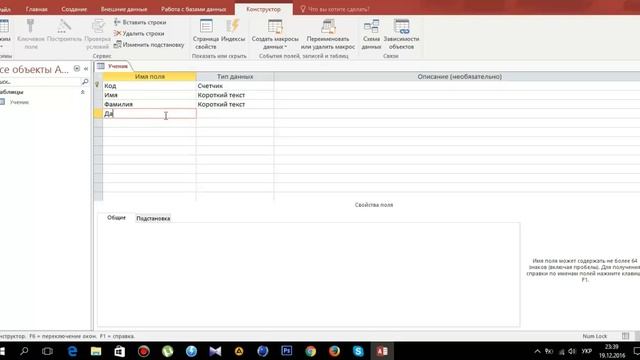Open Photoshop from the taskbar
640x360 pixels.
287,351
